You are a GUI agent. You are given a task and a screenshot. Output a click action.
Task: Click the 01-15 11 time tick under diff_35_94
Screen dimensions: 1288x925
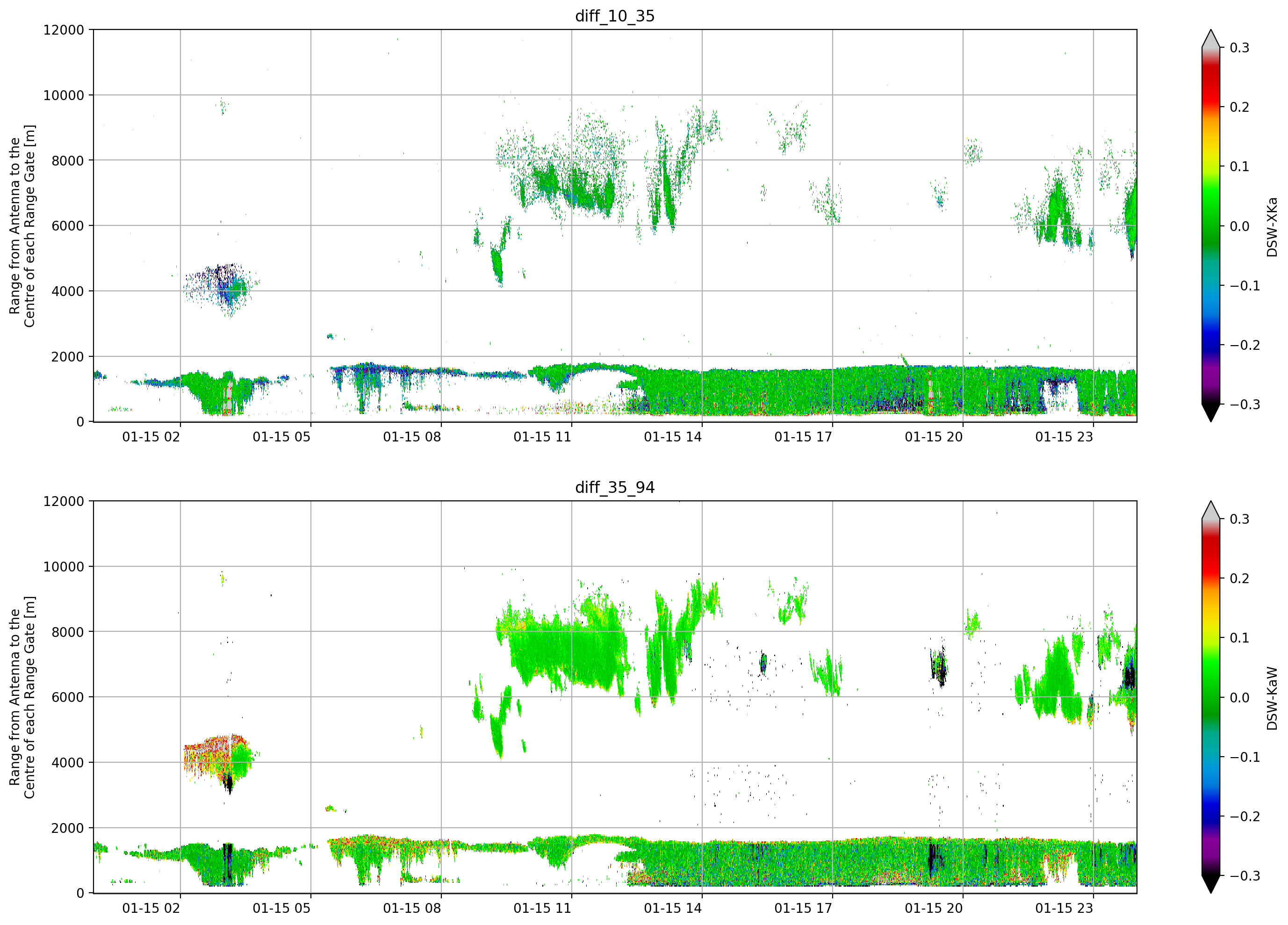pyautogui.click(x=542, y=909)
